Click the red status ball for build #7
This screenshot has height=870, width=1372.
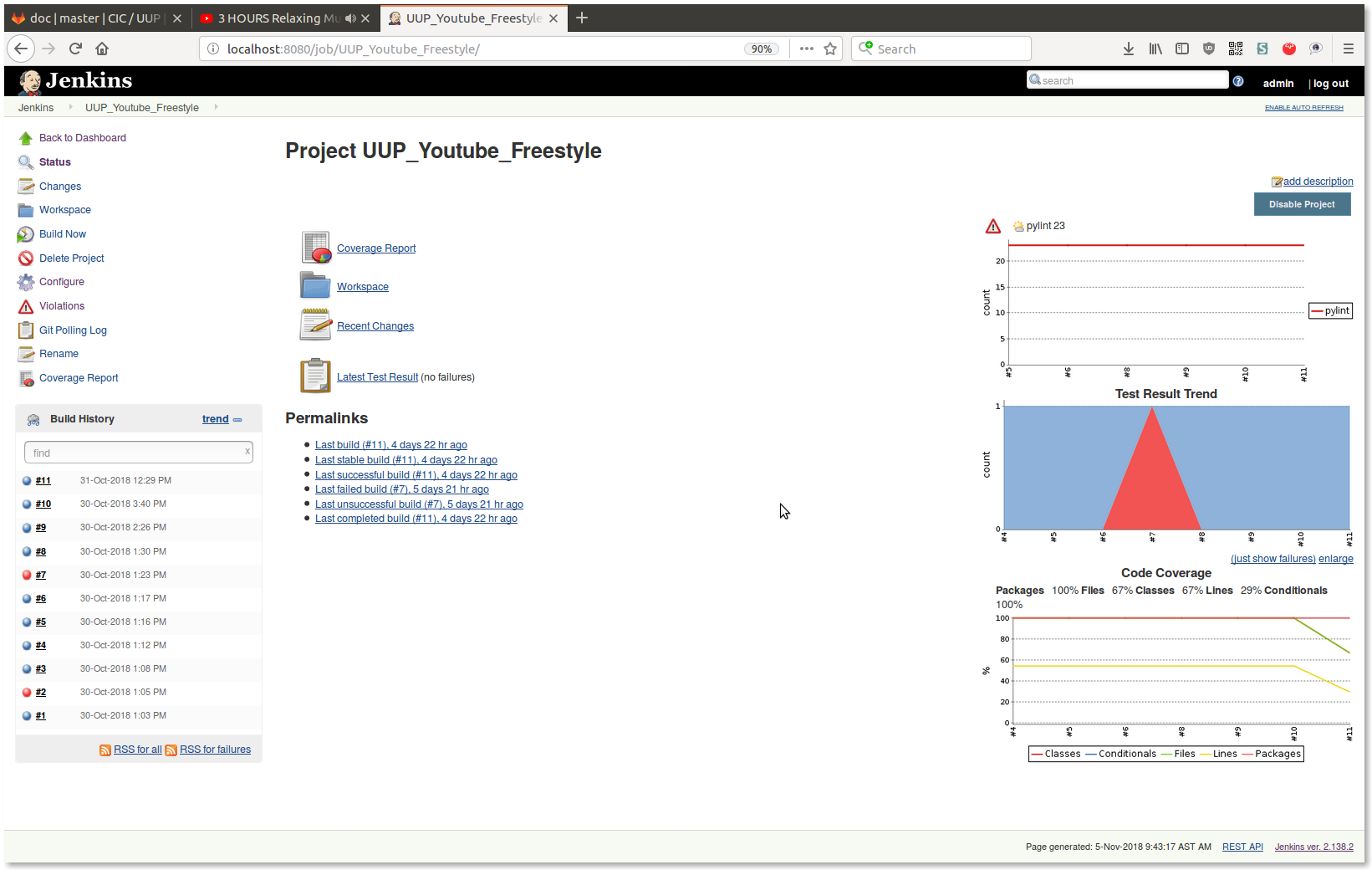[x=27, y=575]
